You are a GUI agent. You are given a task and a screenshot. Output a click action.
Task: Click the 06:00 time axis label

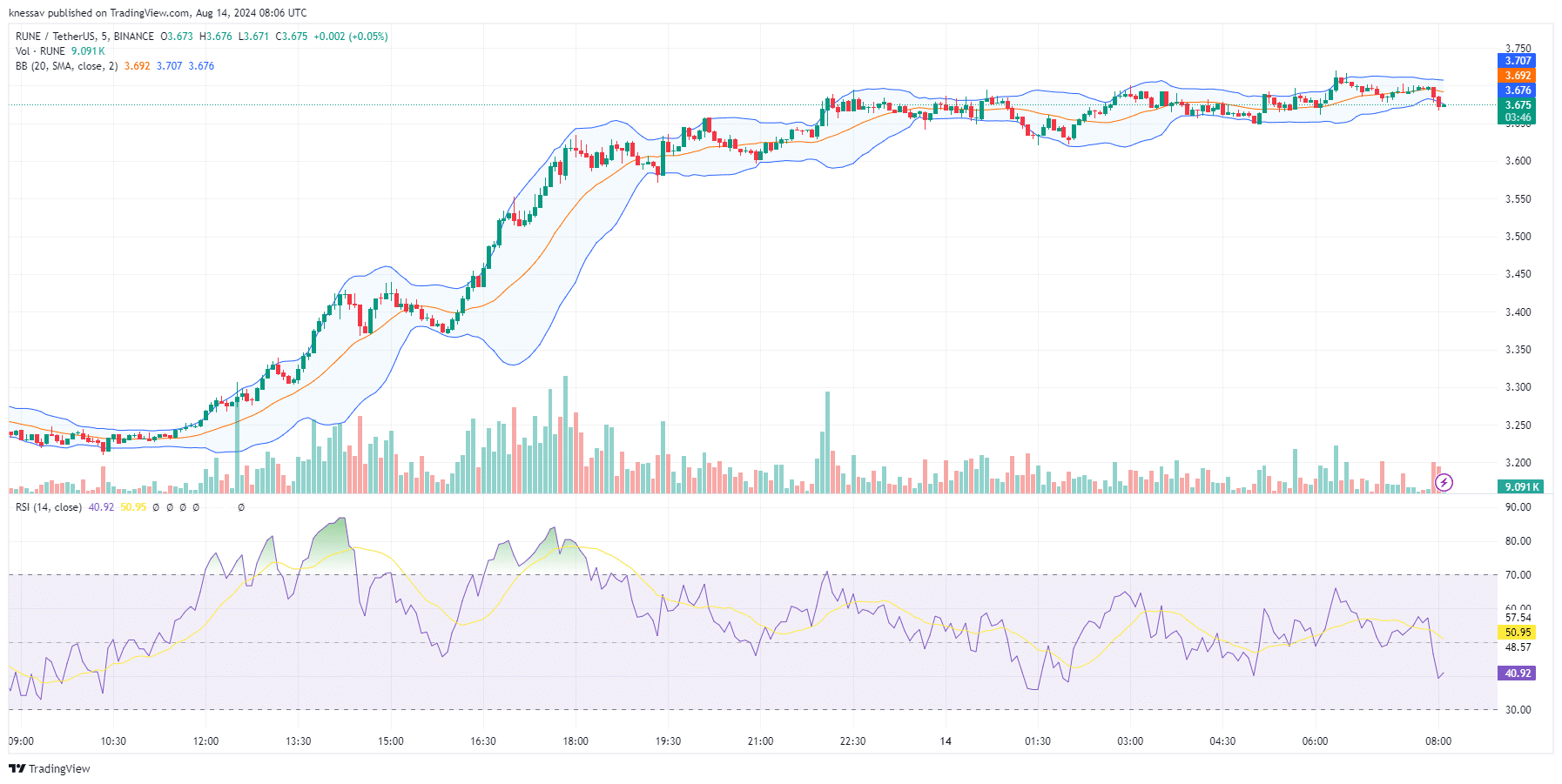(1315, 741)
